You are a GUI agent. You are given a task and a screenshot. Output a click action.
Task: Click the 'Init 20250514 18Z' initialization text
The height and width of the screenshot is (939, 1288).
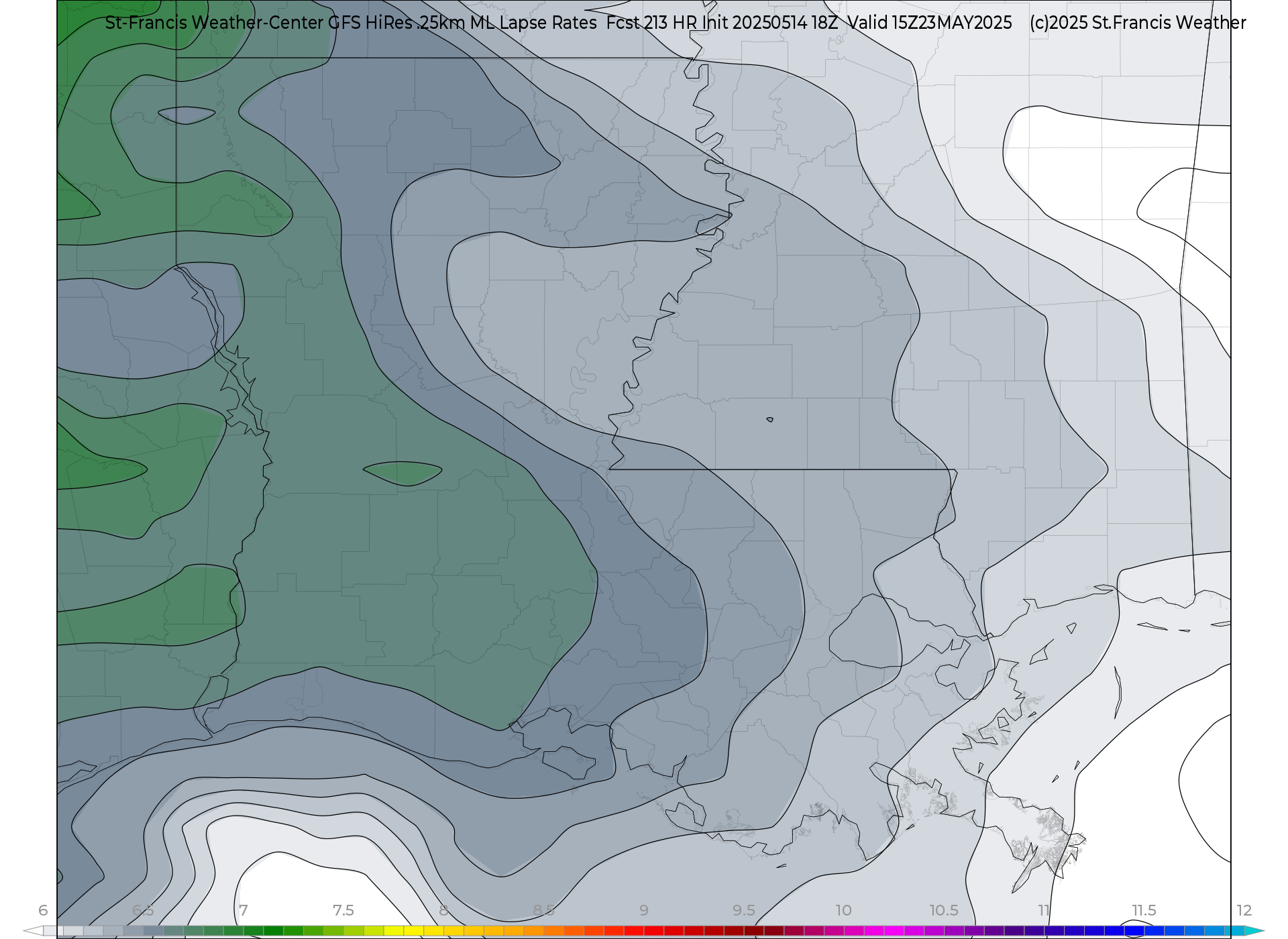coord(770,23)
